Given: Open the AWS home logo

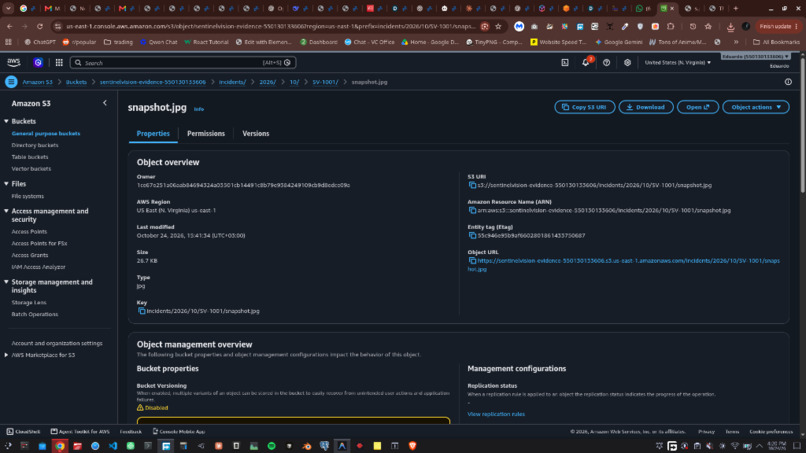Looking at the screenshot, I should pos(14,62).
